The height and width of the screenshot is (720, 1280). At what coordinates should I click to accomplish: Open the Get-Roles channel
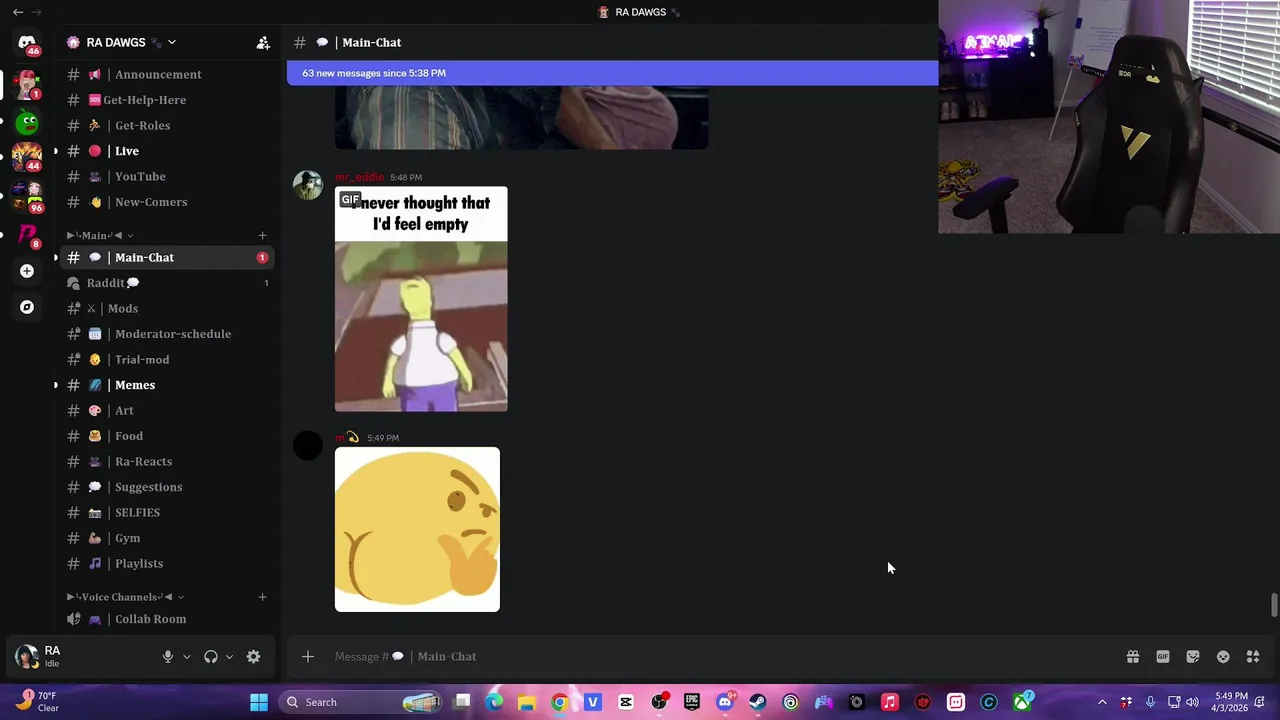tap(167, 125)
